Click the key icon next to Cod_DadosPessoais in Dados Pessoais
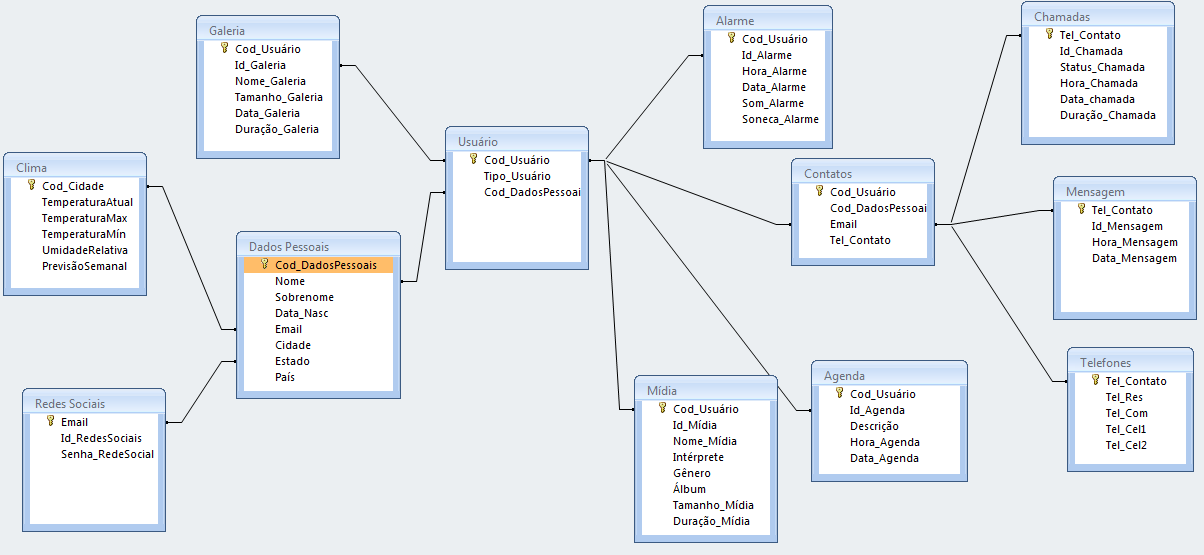Viewport: 1204px width, 555px height. tap(265, 265)
